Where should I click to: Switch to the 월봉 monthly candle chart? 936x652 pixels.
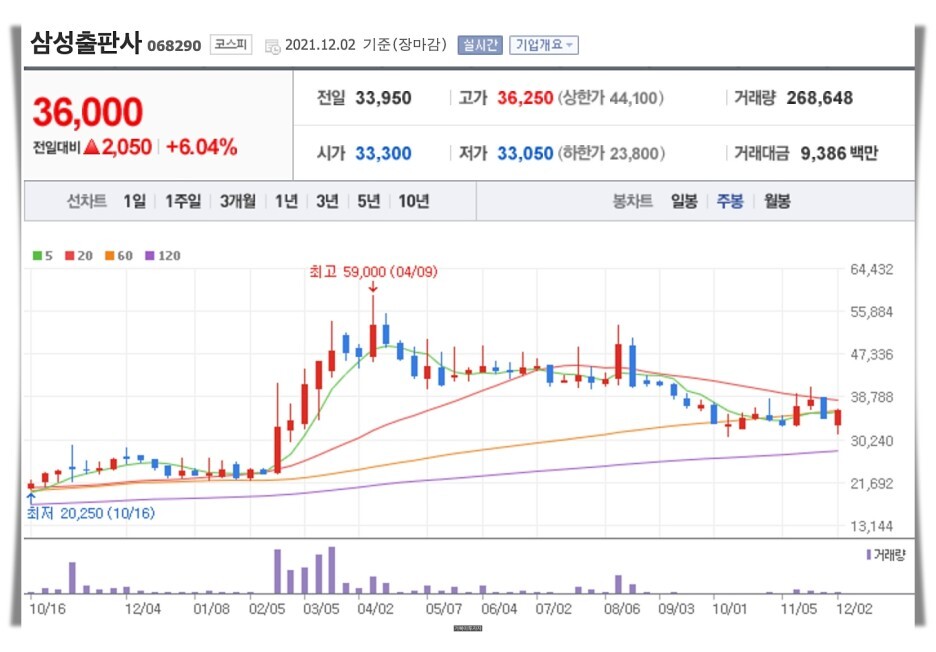coord(777,201)
